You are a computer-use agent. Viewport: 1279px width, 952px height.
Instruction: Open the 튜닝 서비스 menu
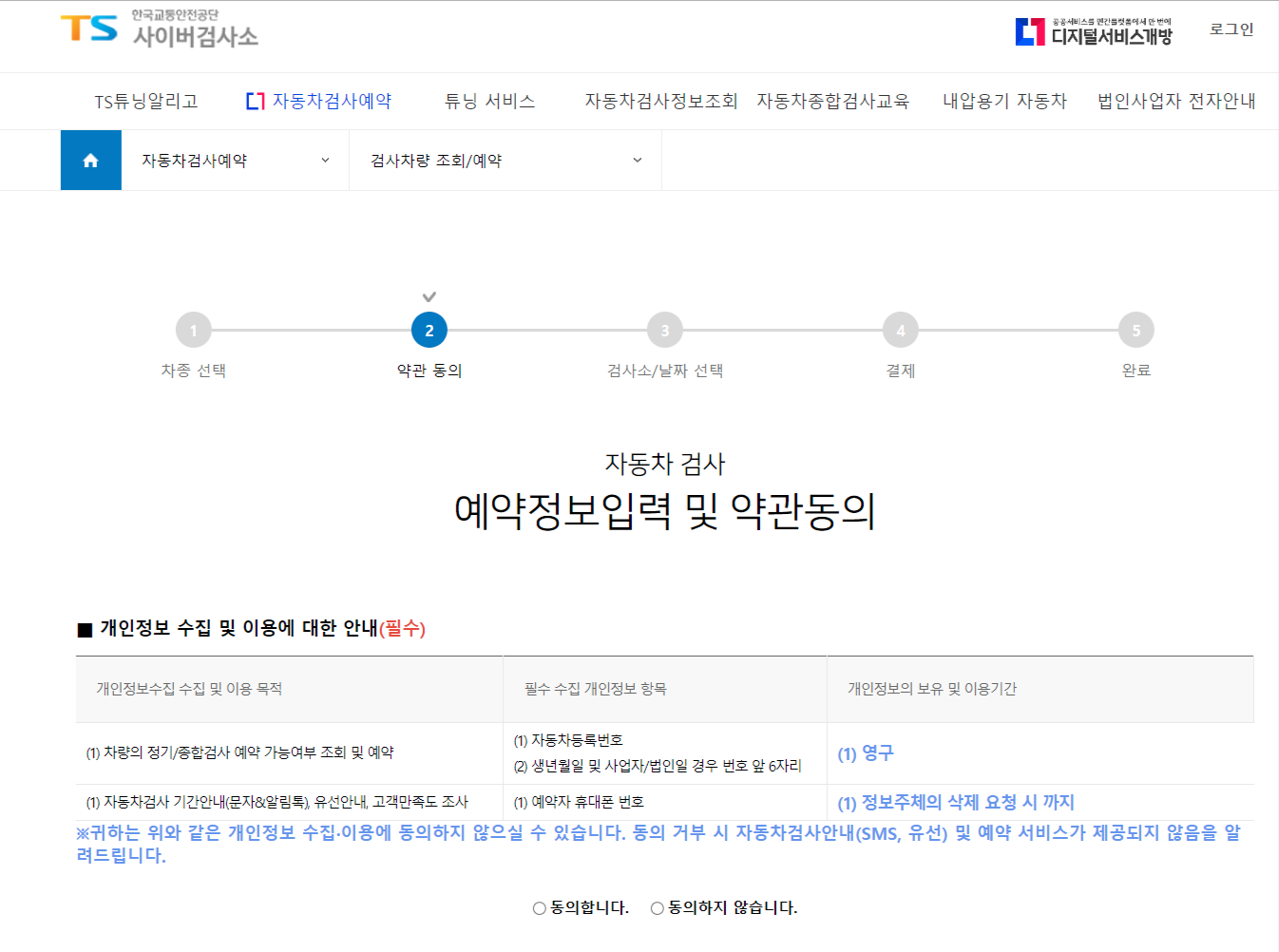(x=489, y=100)
